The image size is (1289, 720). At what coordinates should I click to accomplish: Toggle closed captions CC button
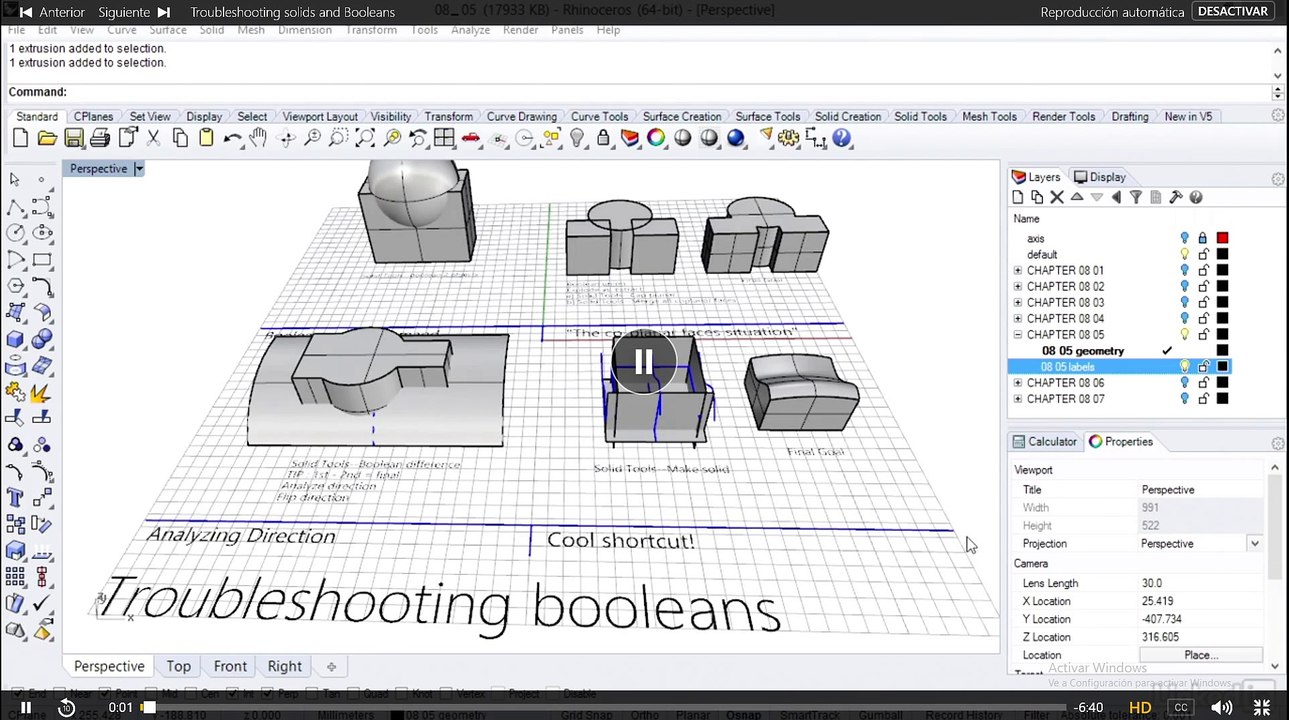click(1181, 707)
